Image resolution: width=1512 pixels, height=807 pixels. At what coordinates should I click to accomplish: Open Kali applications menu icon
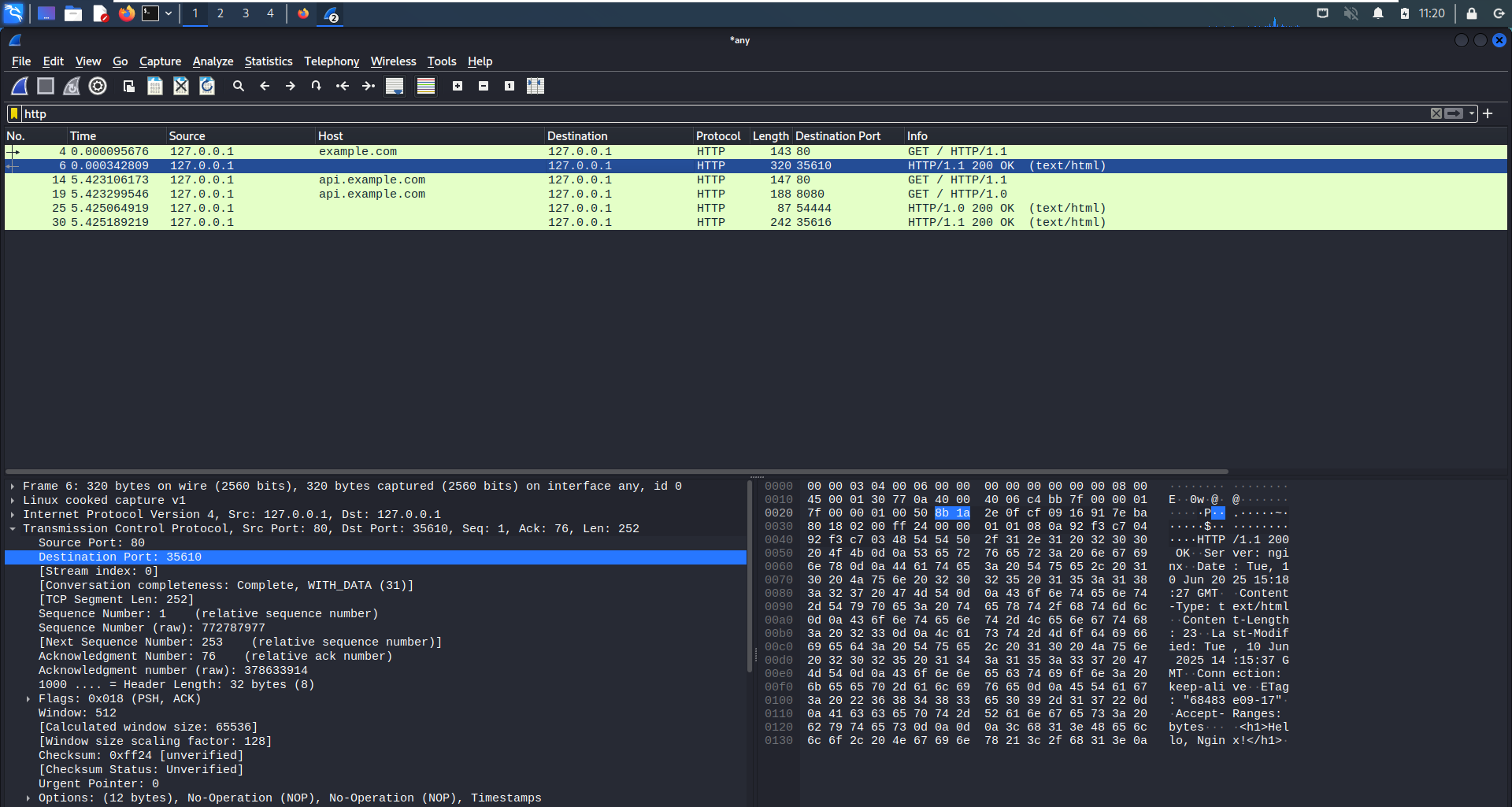click(14, 13)
